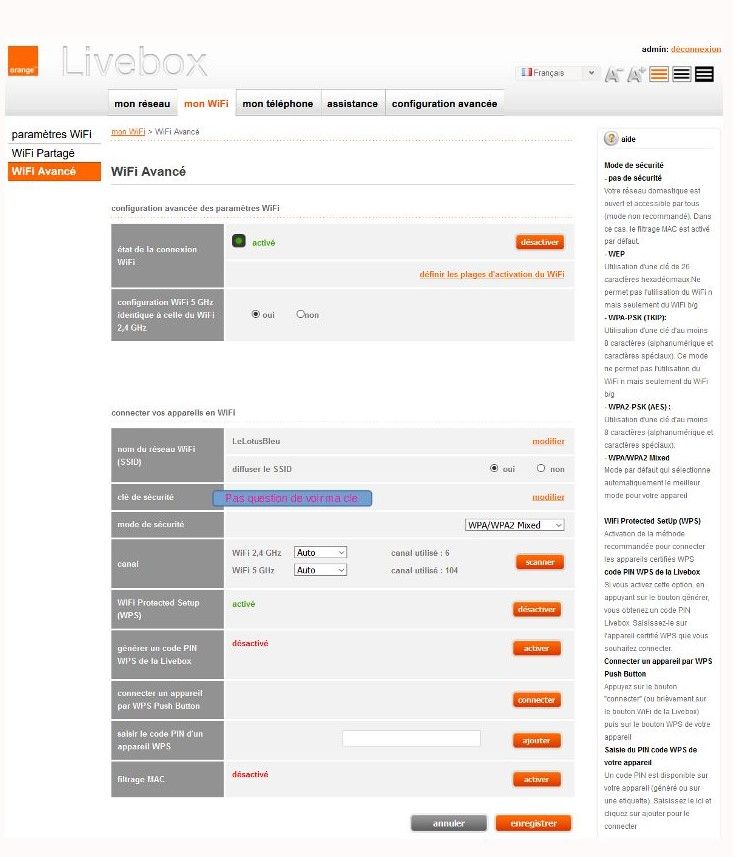Select the bold black contrast theme icon
This screenshot has width=733, height=857.
704,74
